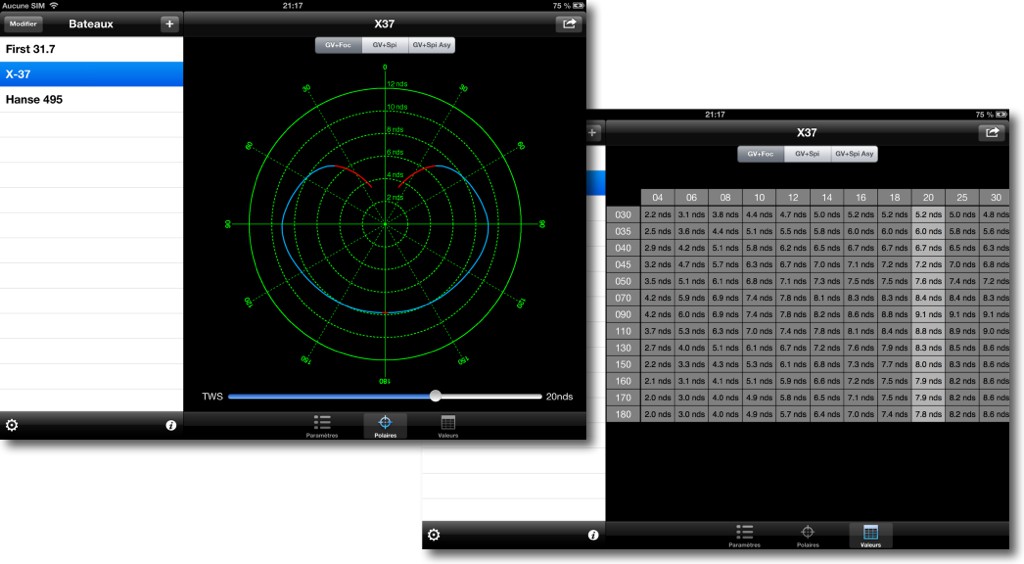
Task: Open Polaires tab in values window
Action: 808,536
